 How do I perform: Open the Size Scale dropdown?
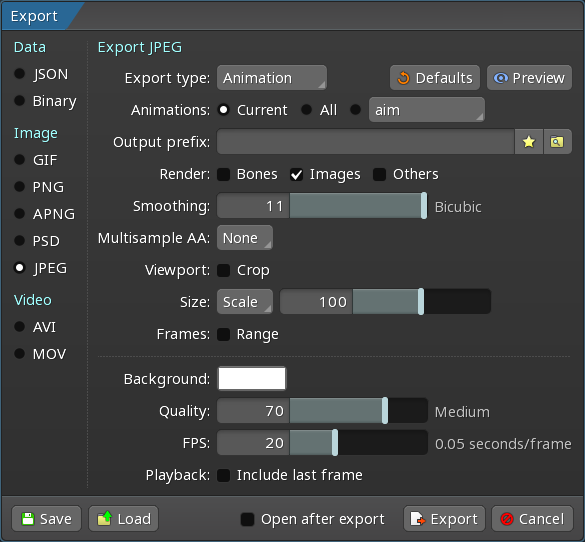[x=245, y=301]
